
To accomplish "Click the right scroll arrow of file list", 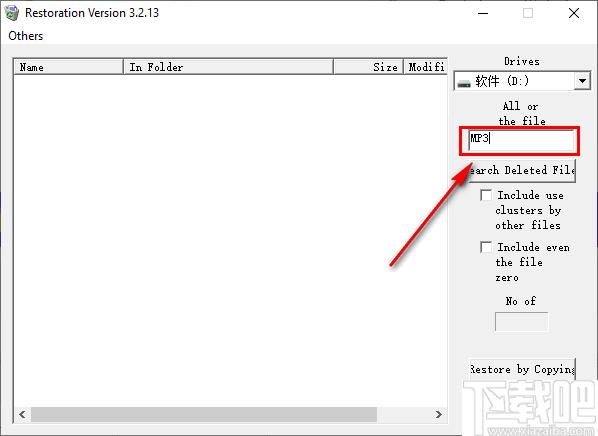I will [439, 414].
